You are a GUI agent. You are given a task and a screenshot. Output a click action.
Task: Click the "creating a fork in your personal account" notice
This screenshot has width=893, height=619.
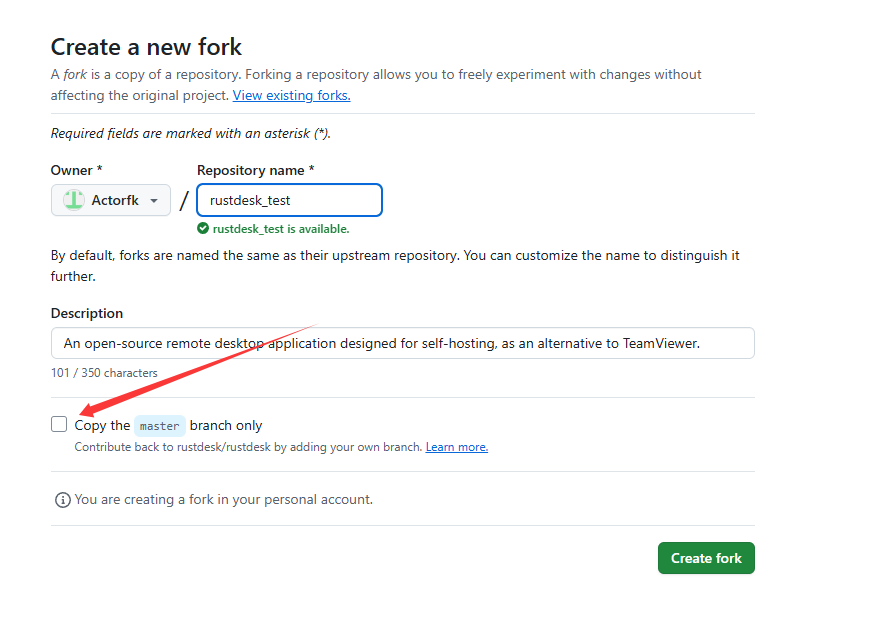(224, 499)
